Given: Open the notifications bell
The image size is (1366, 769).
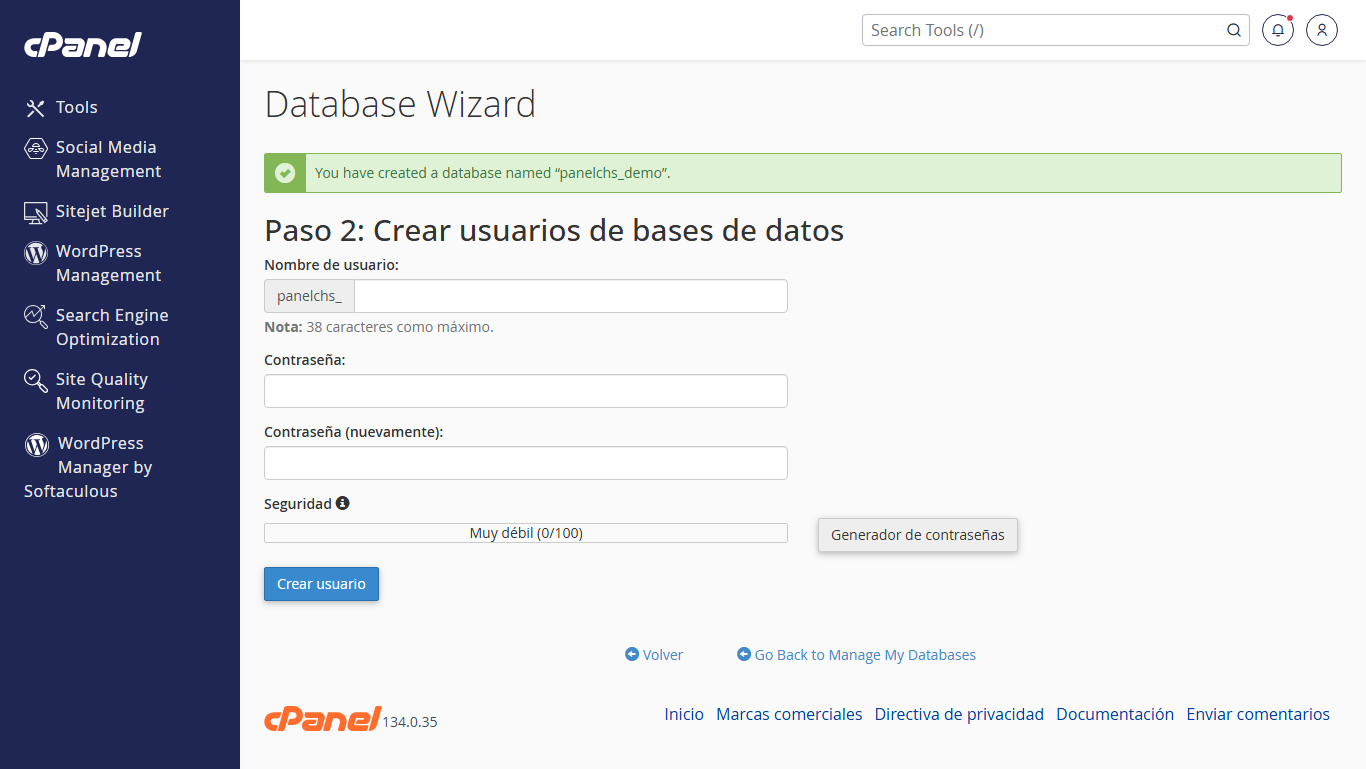Looking at the screenshot, I should pyautogui.click(x=1278, y=30).
